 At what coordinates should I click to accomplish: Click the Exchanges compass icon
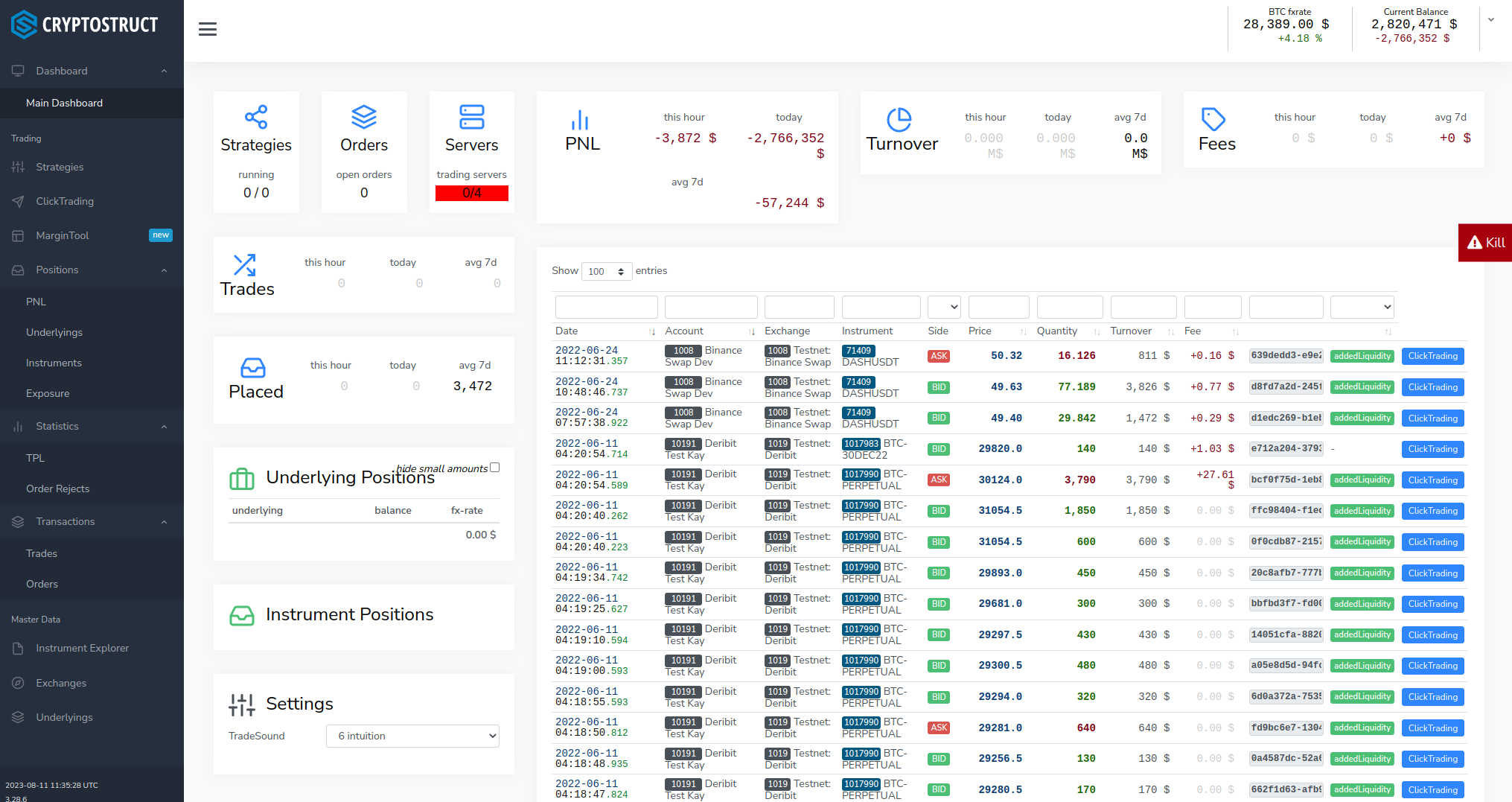pos(18,683)
